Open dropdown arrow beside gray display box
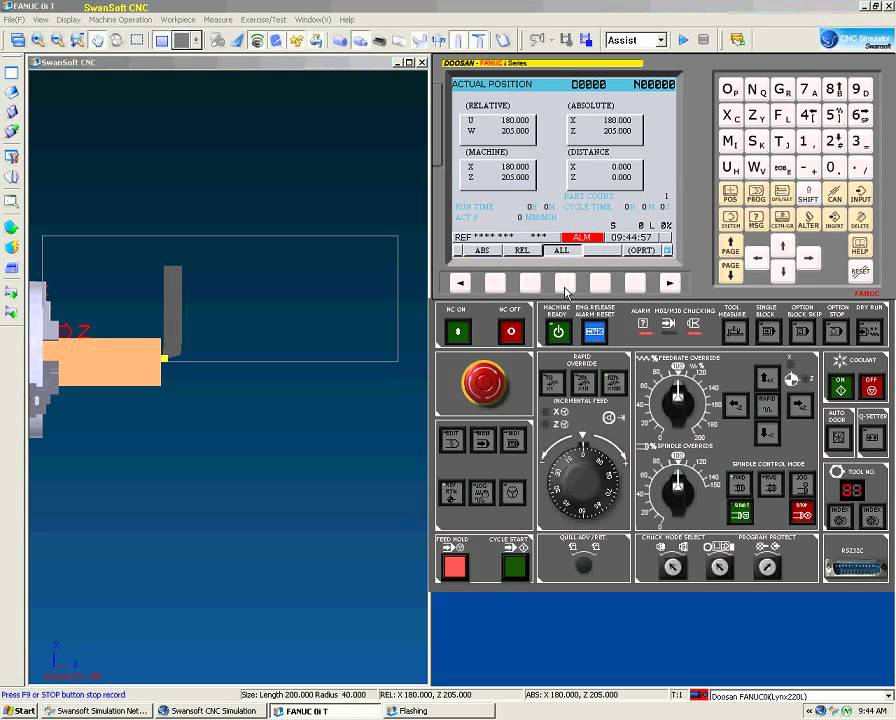The width and height of the screenshot is (896, 720). click(197, 40)
